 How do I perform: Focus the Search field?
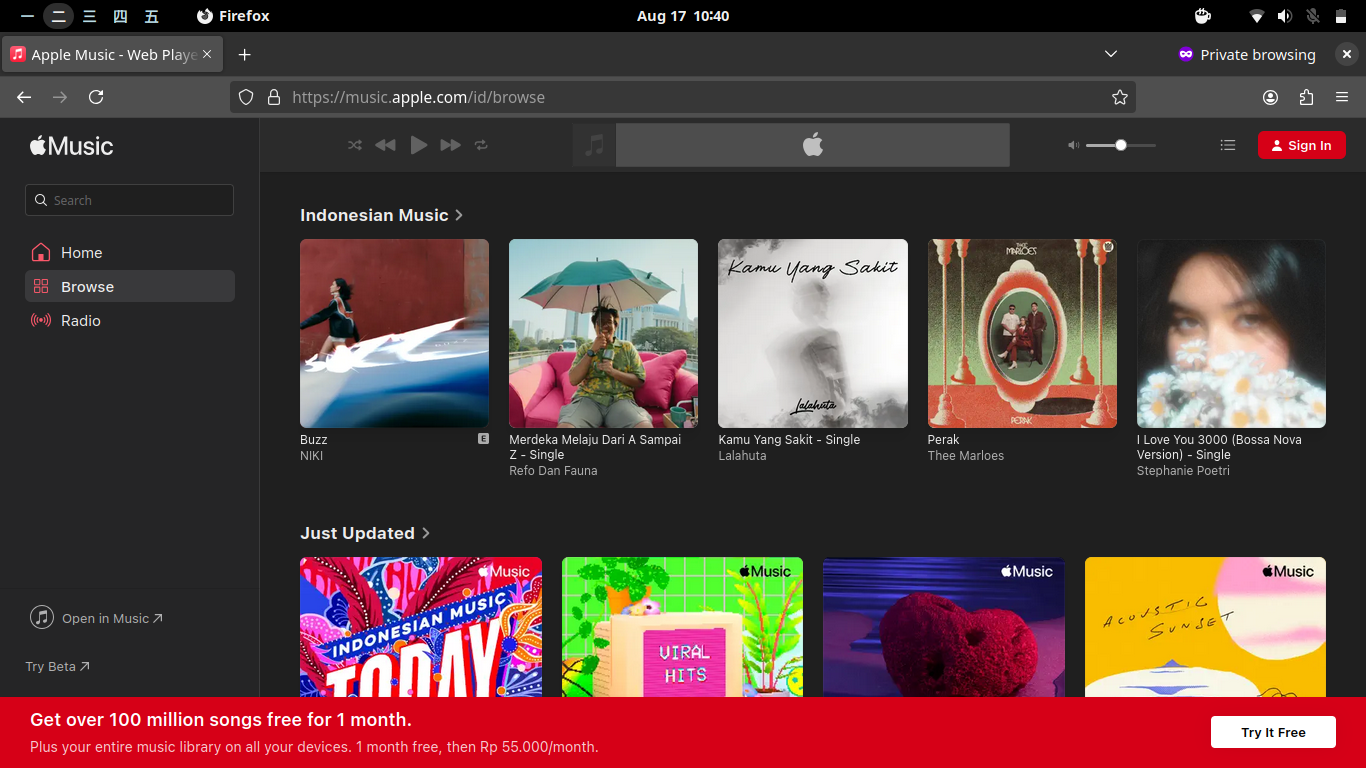(x=129, y=200)
